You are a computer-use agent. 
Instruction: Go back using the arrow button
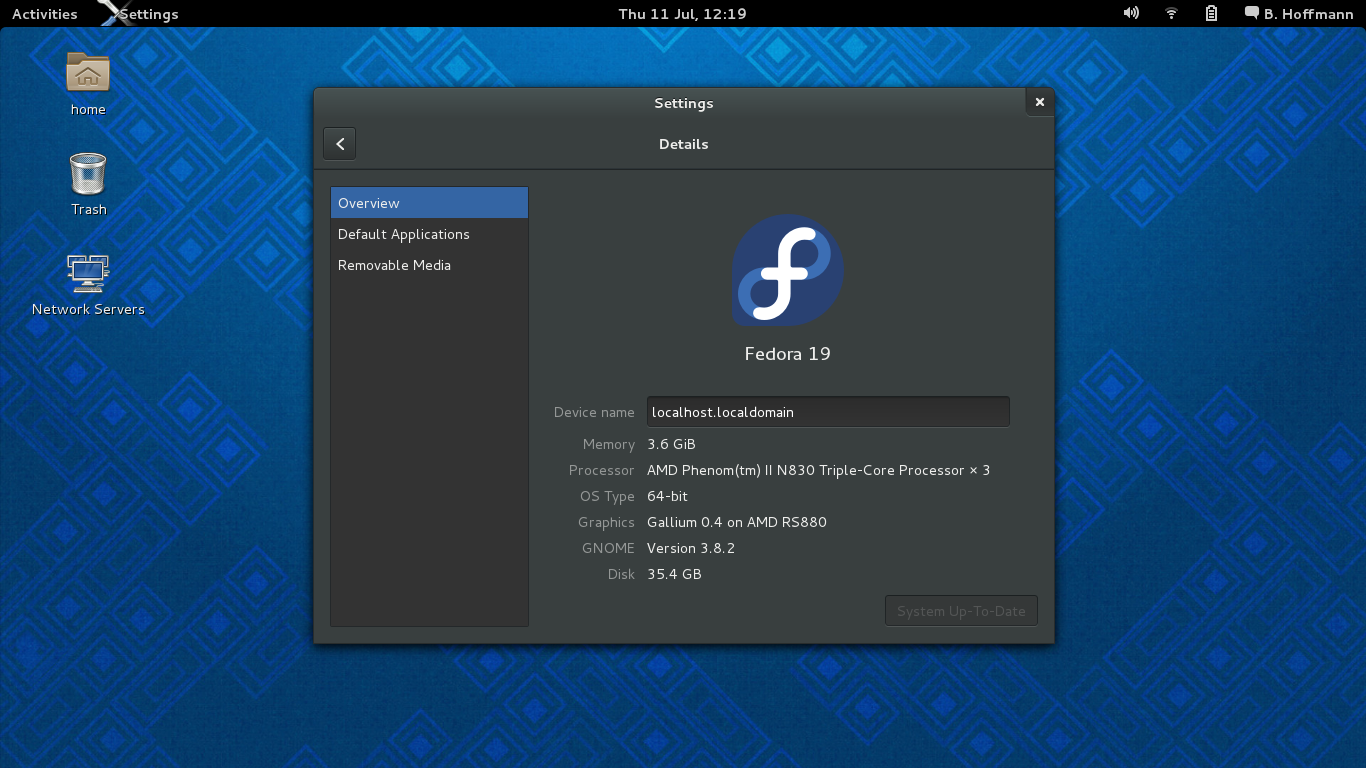(340, 144)
